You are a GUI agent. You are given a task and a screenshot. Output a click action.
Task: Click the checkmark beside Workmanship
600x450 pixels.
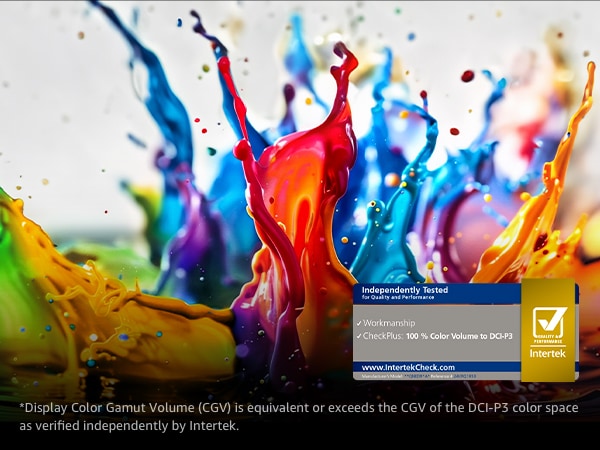coord(359,324)
